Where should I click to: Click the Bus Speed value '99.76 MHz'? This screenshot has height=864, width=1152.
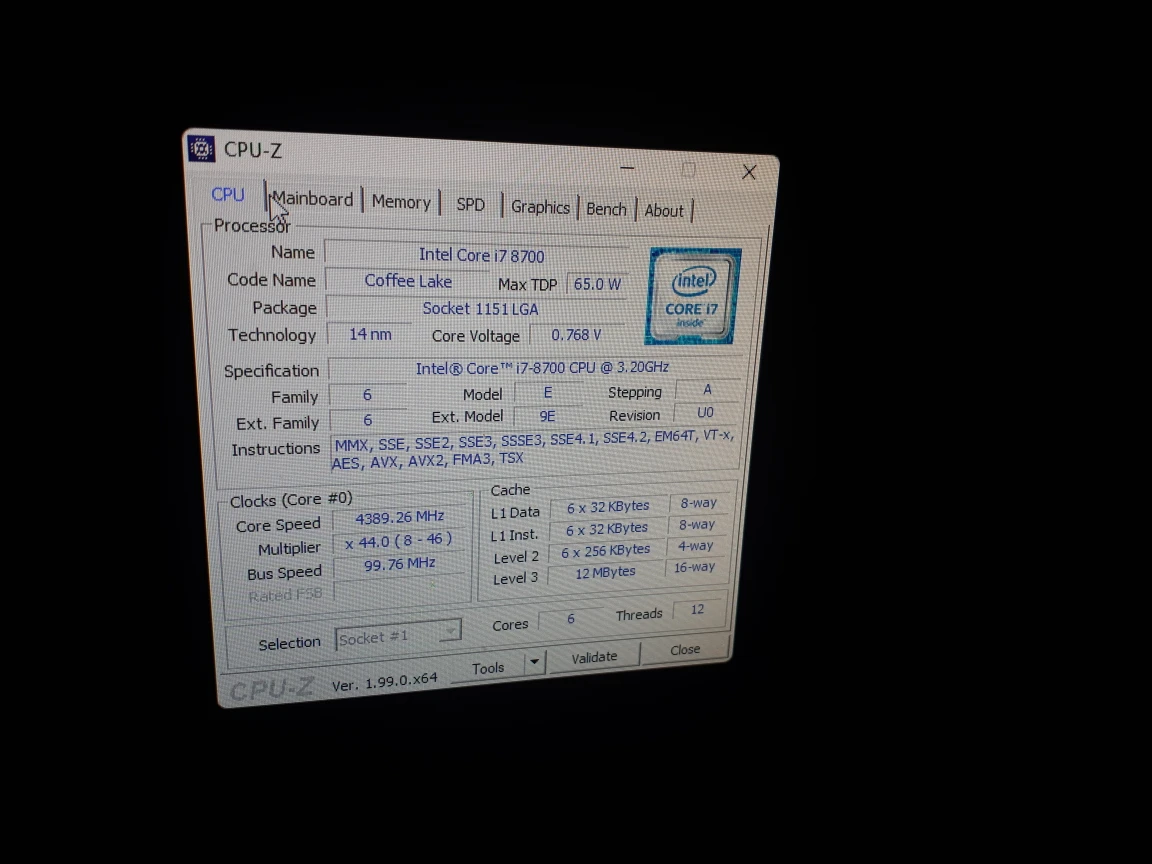pos(400,564)
